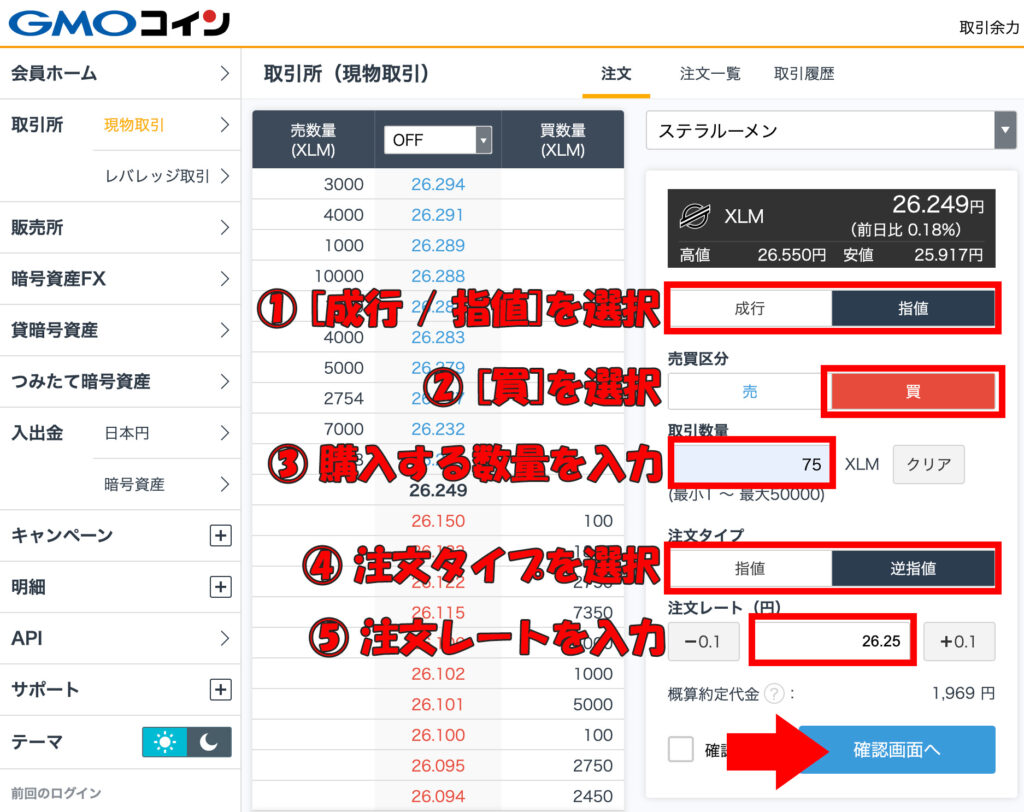
Task: Click buy quantity 2450
Action: coord(593,796)
